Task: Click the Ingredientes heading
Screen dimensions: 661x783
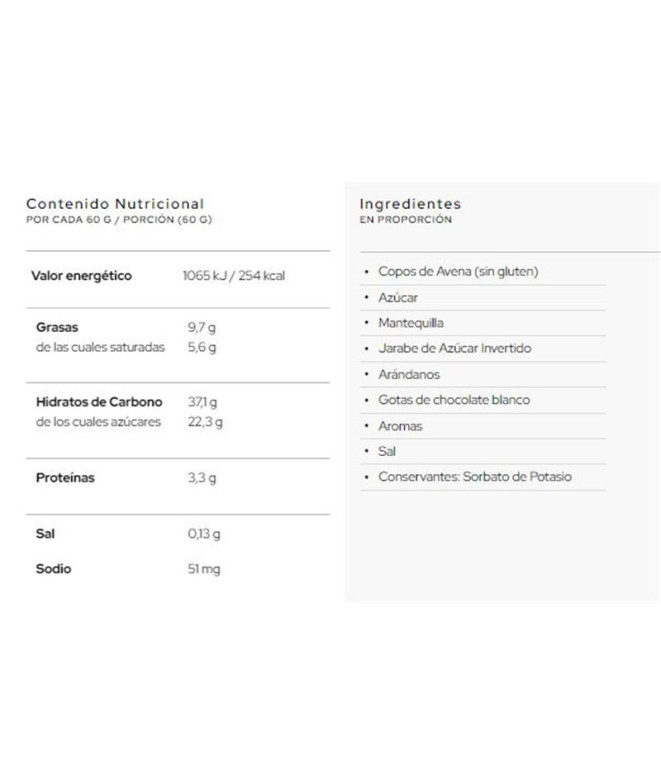Action: 410,203
